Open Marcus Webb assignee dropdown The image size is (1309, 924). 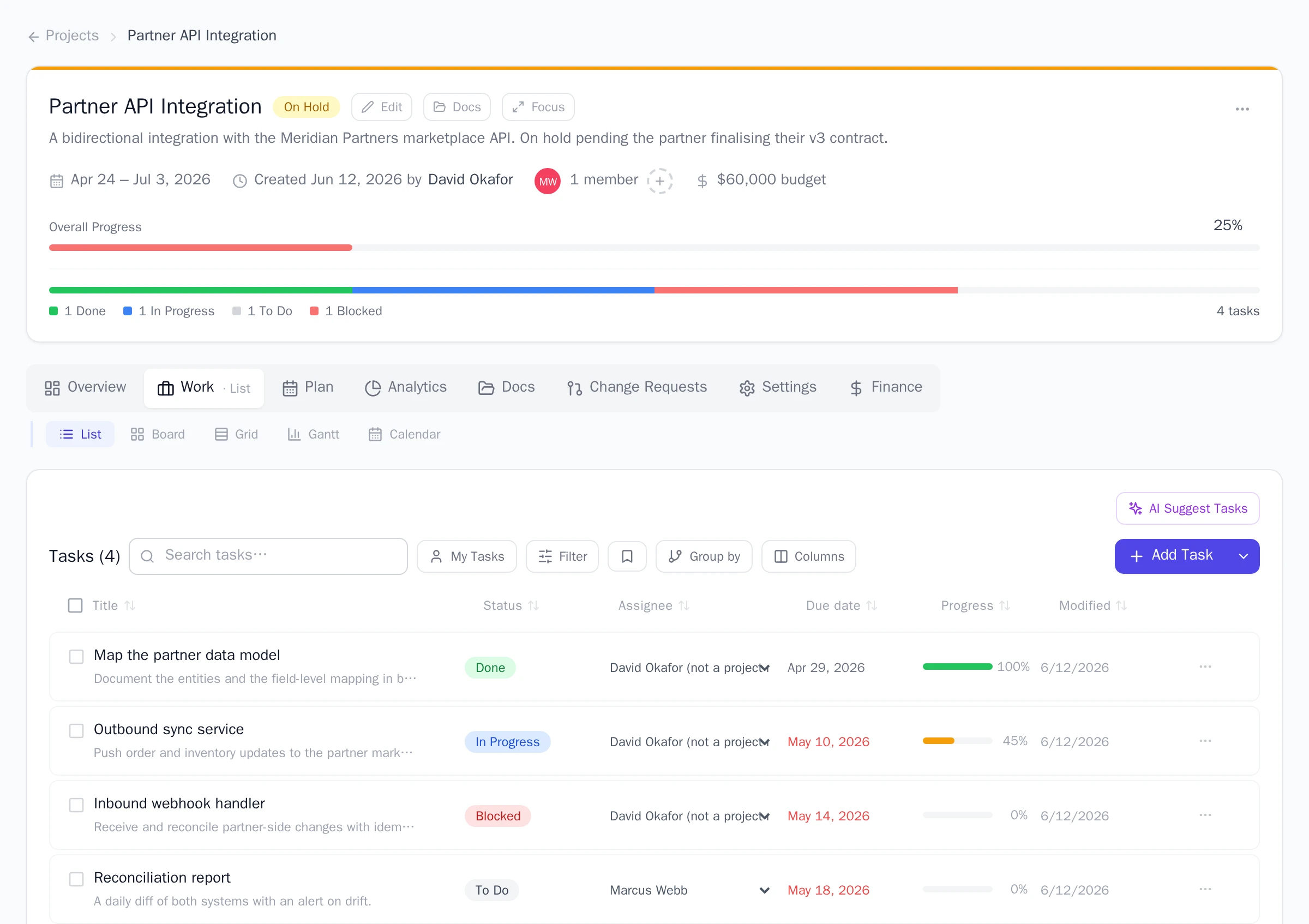tap(690, 890)
